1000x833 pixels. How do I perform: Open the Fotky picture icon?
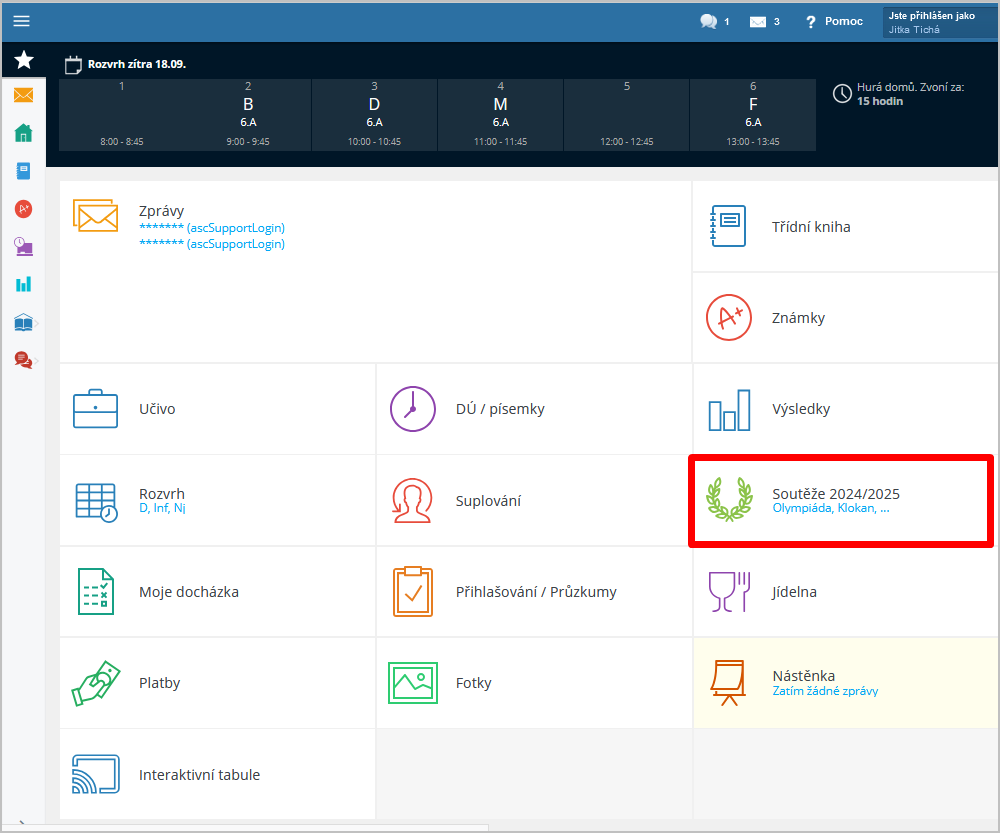pyautogui.click(x=413, y=683)
